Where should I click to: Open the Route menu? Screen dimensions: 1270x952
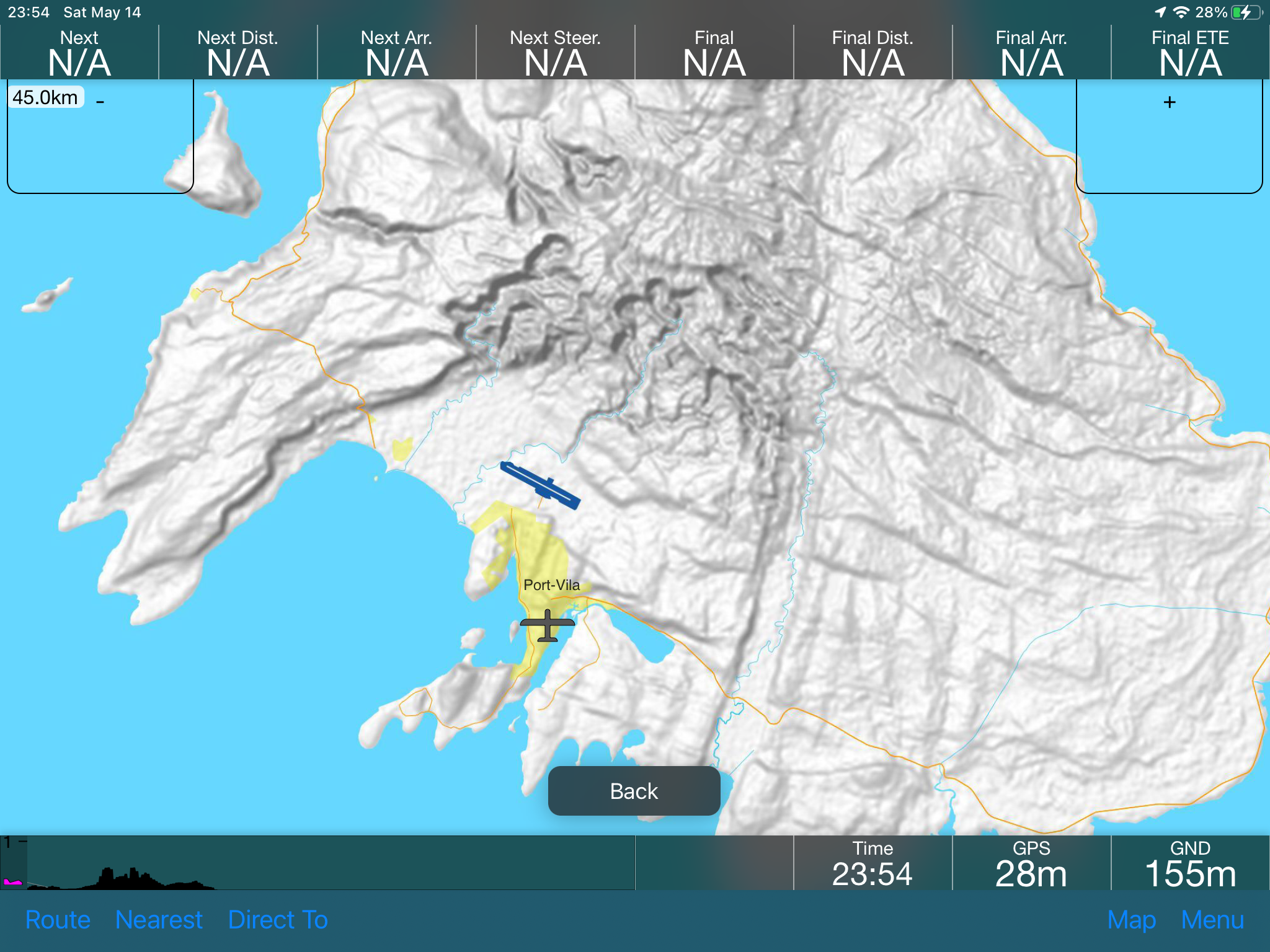tap(58, 920)
